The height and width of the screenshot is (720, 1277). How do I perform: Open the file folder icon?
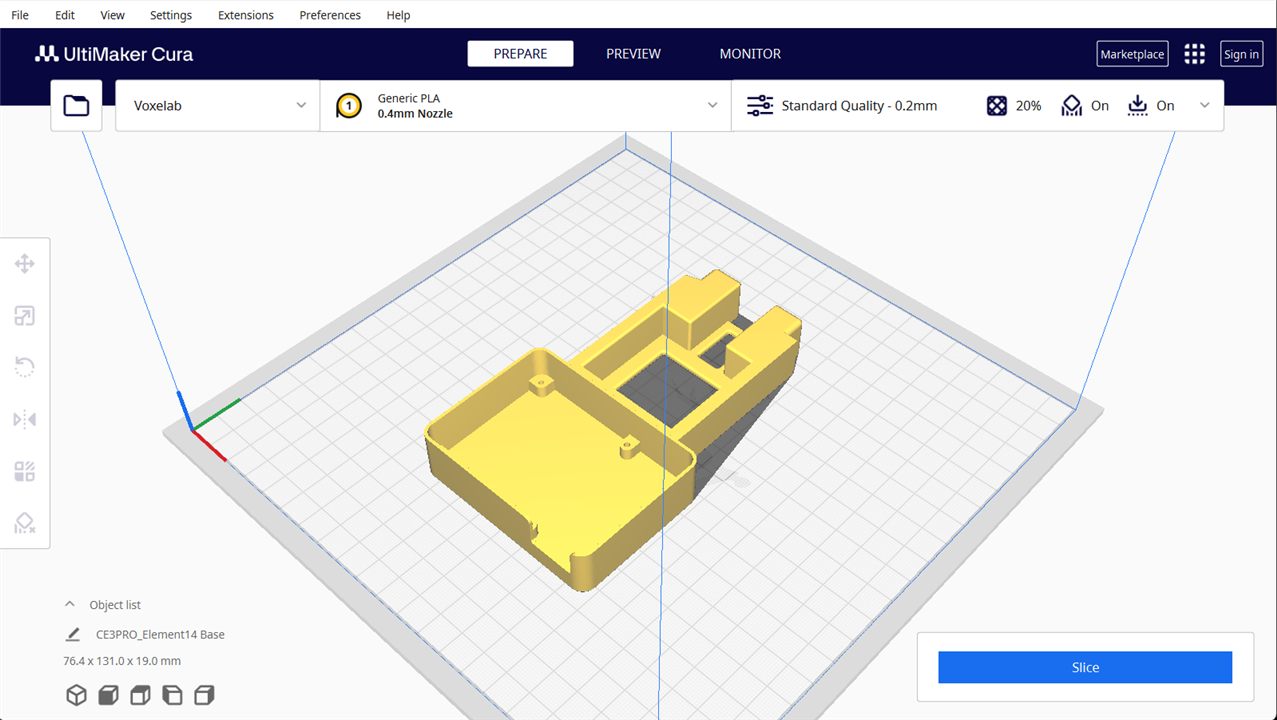click(x=76, y=105)
